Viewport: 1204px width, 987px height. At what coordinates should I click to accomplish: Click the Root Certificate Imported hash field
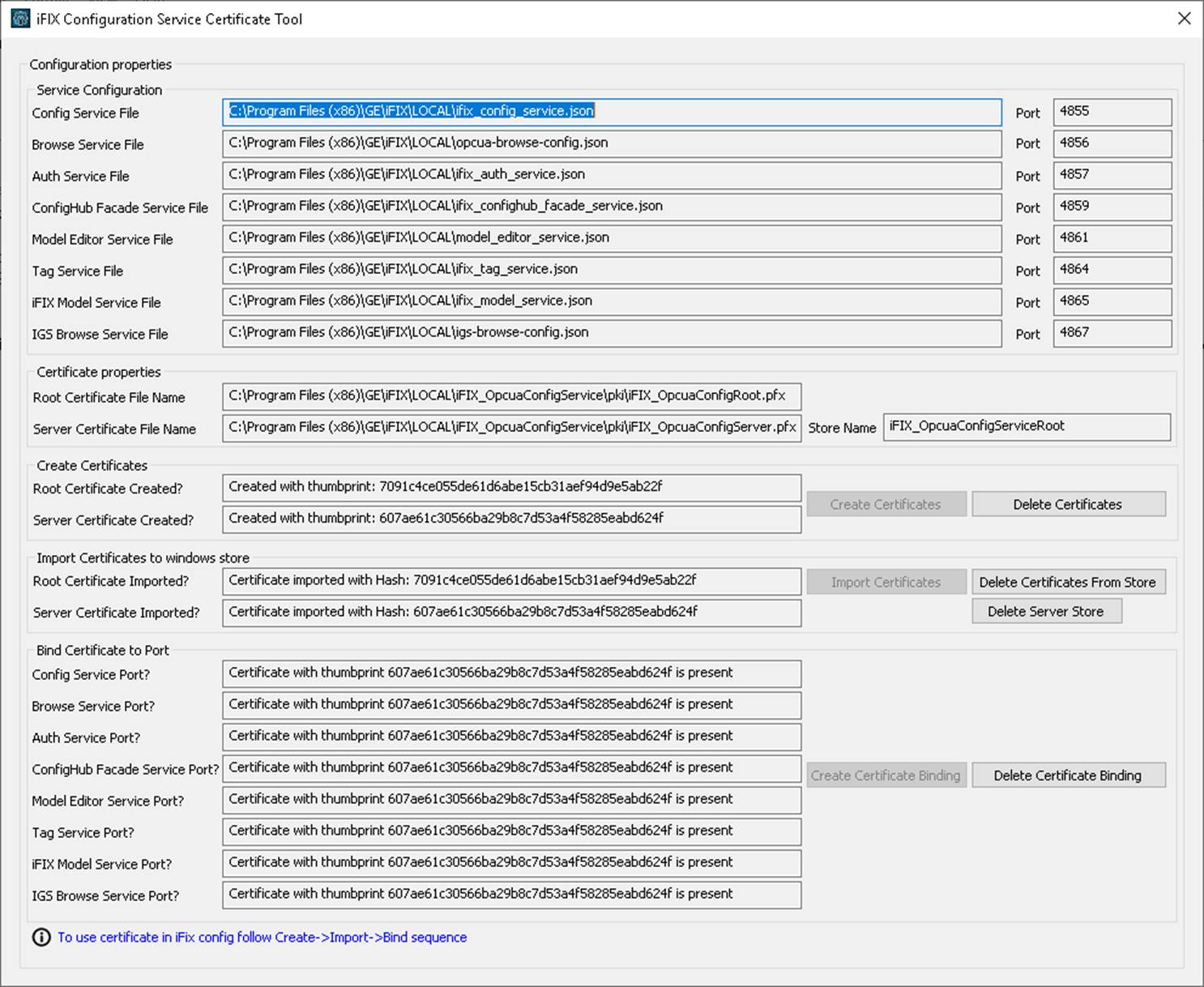pyautogui.click(x=512, y=581)
